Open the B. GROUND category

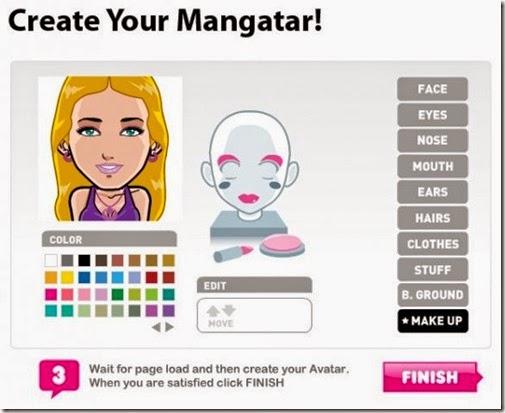click(x=432, y=295)
